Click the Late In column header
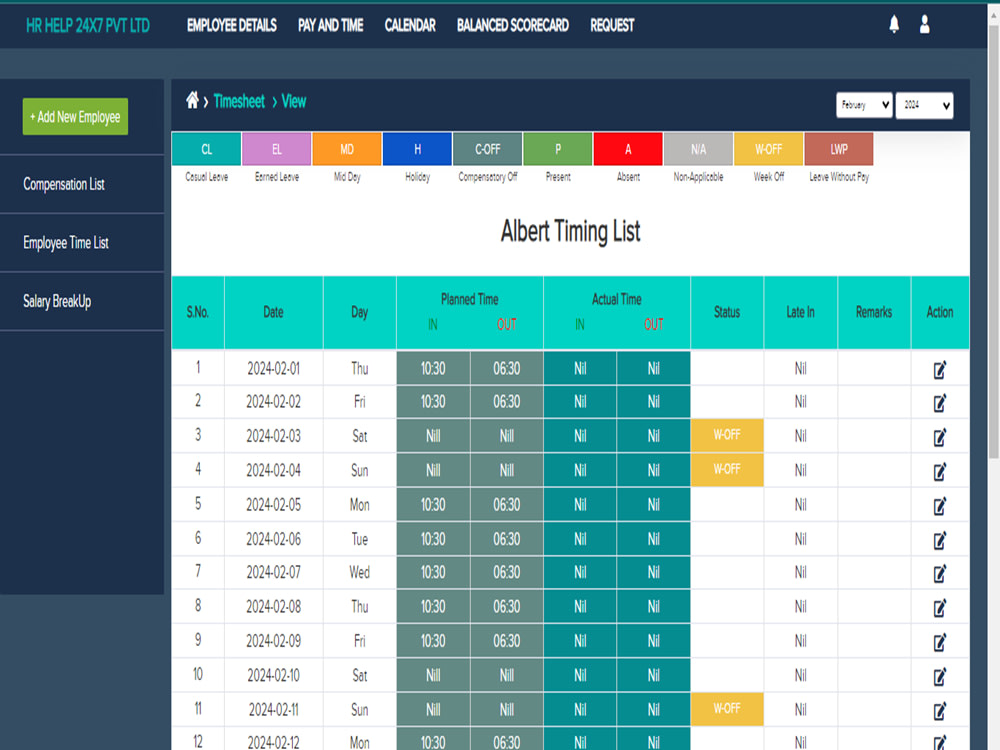Screen dimensions: 1000x750 800,312
